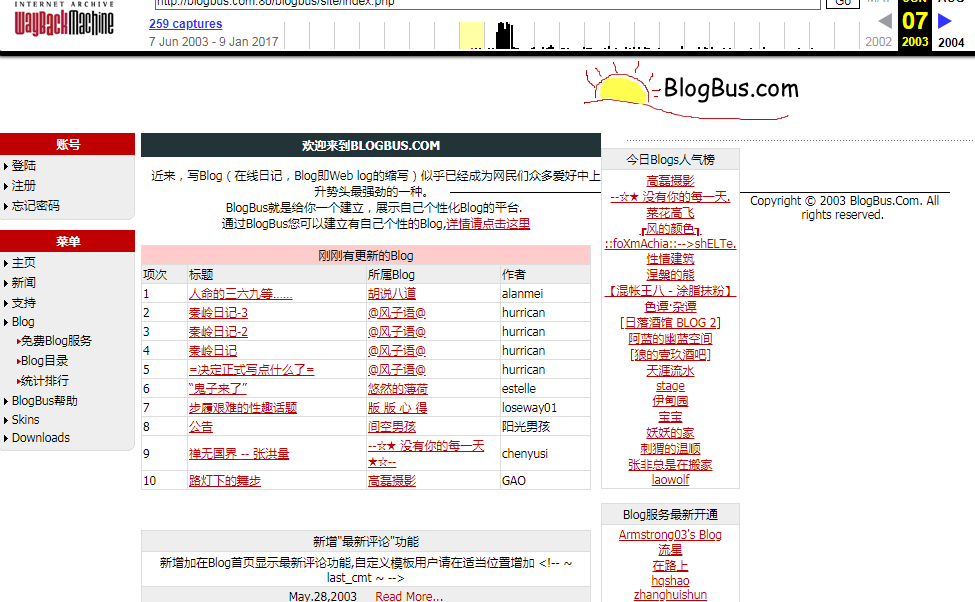The width and height of the screenshot is (975, 602).
Task: Open BlogBus帮助 help menu item
Action: (x=45, y=401)
